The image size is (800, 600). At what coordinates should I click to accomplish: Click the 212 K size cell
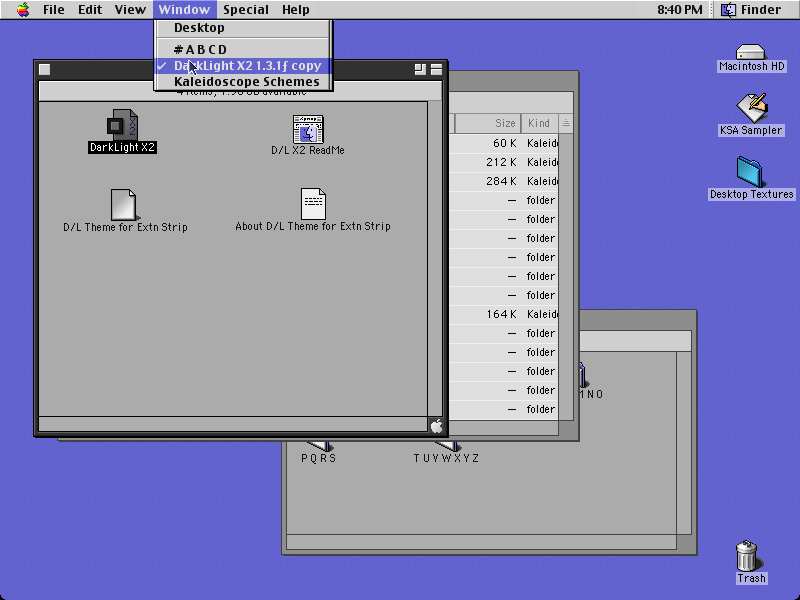click(502, 162)
